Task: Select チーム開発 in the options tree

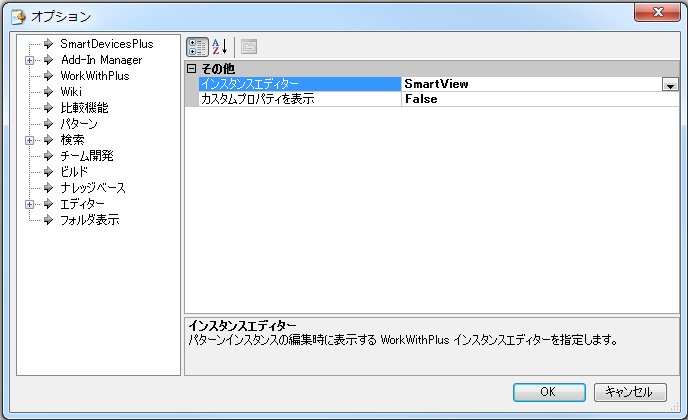Action: click(87, 156)
